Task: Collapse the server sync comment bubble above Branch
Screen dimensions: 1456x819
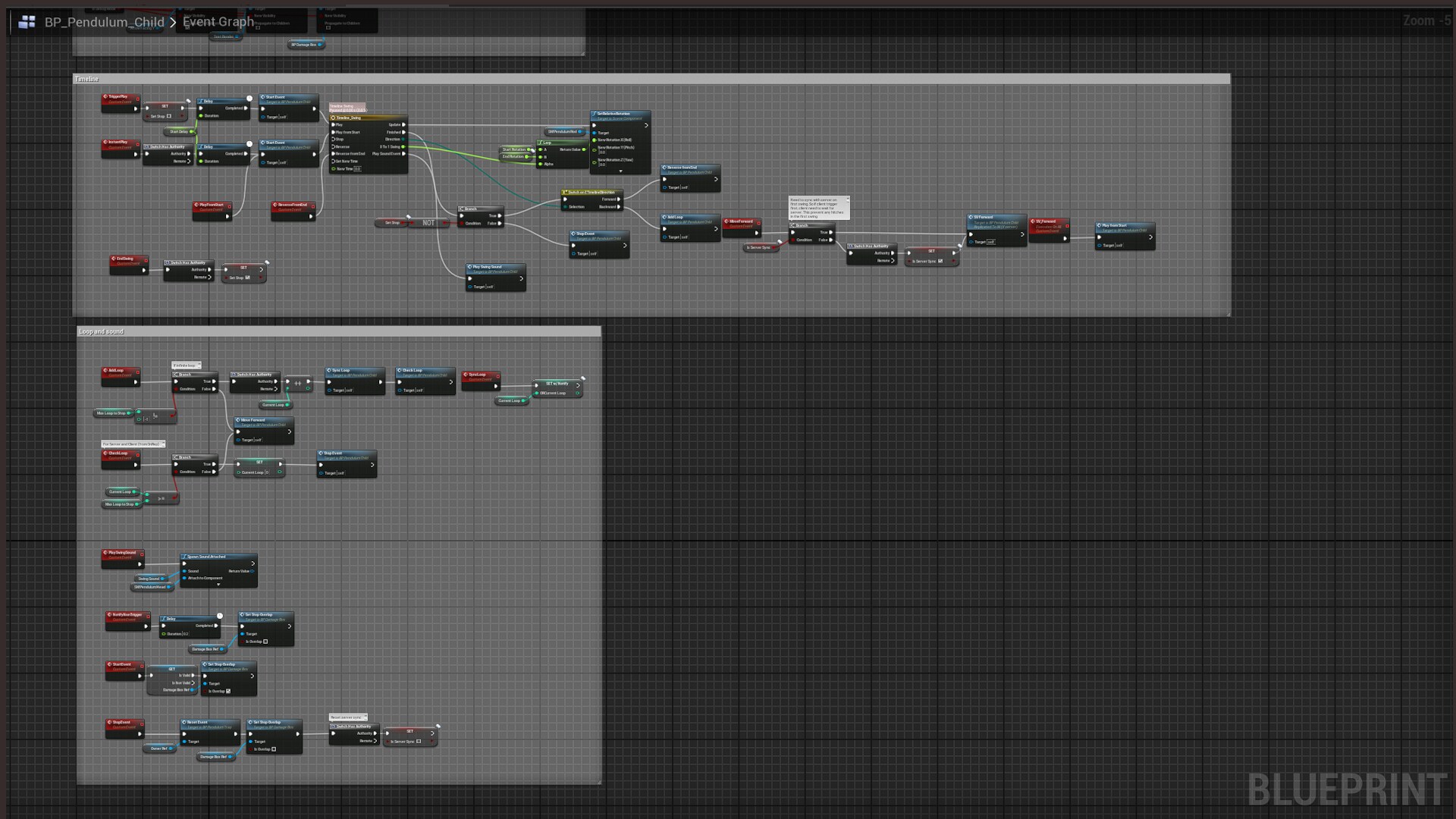Action: (847, 199)
